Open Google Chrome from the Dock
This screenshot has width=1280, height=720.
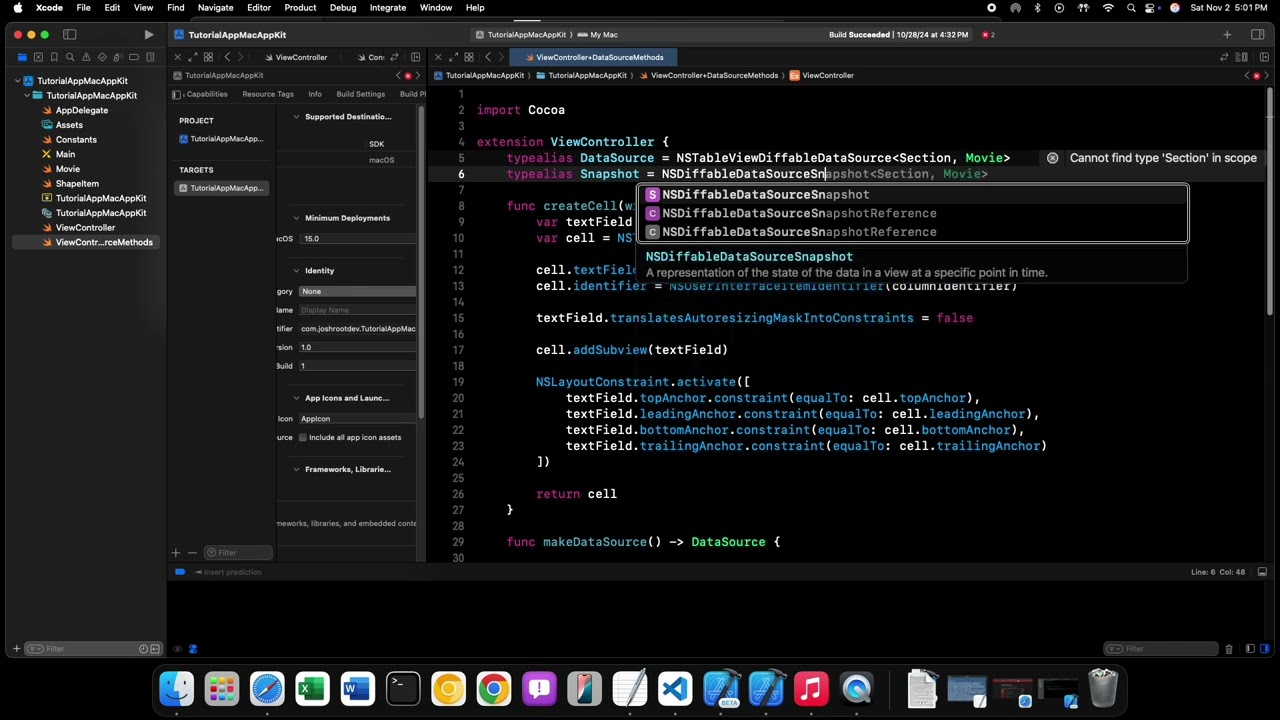click(494, 688)
